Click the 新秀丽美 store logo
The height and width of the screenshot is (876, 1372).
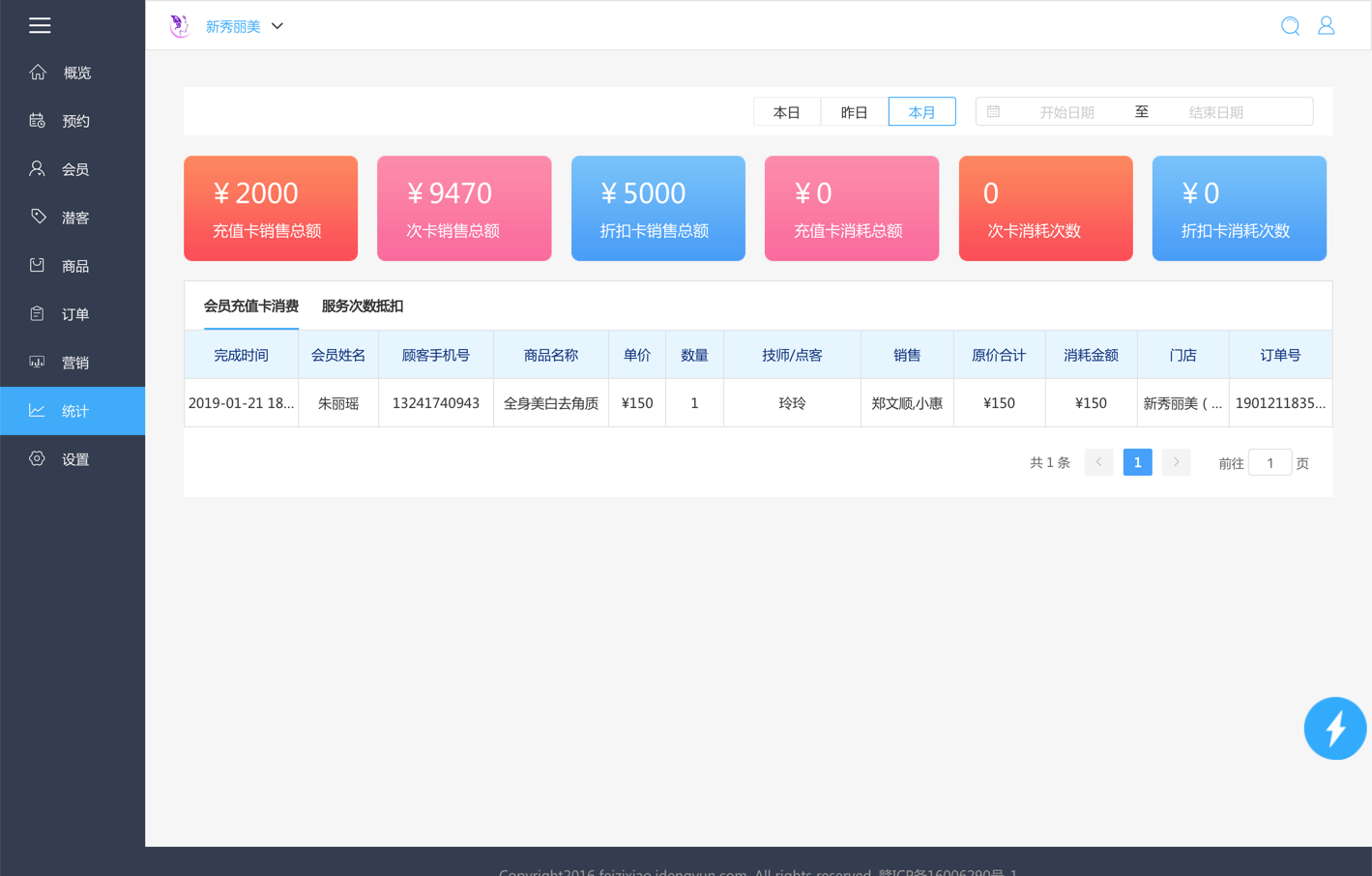tap(179, 26)
